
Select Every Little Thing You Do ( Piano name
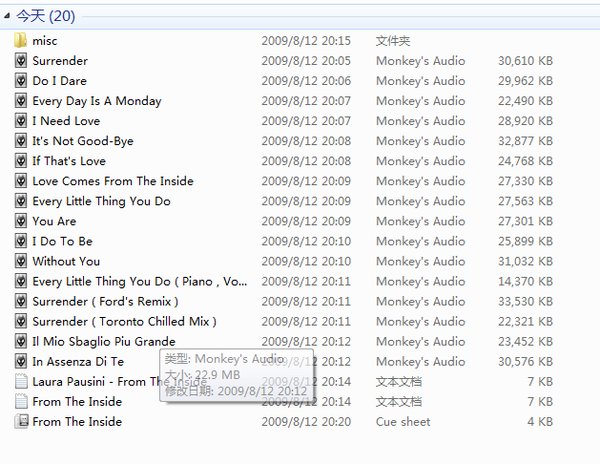(x=140, y=282)
